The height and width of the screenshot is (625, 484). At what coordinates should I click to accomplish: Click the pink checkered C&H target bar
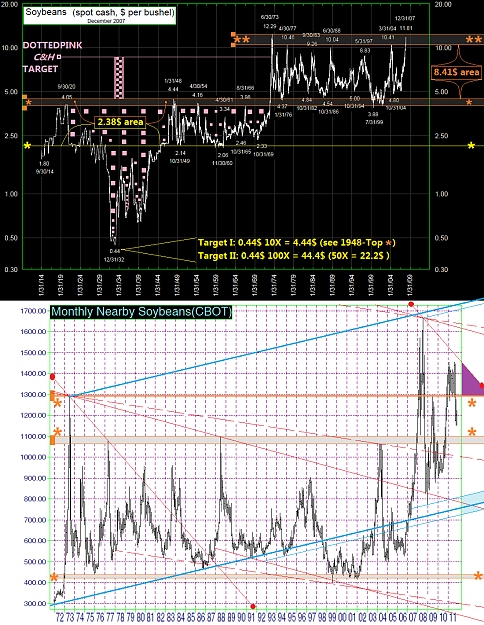point(119,77)
